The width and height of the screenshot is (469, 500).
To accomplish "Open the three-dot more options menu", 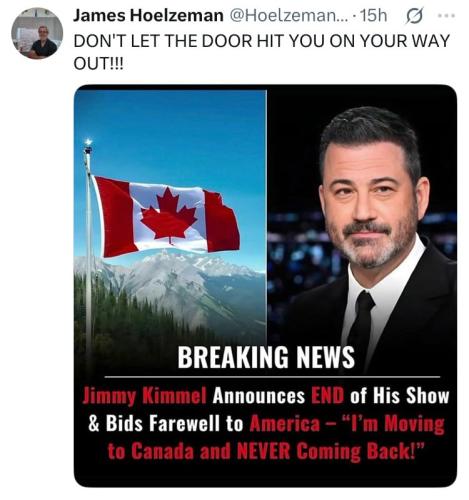I will pyautogui.click(x=447, y=15).
